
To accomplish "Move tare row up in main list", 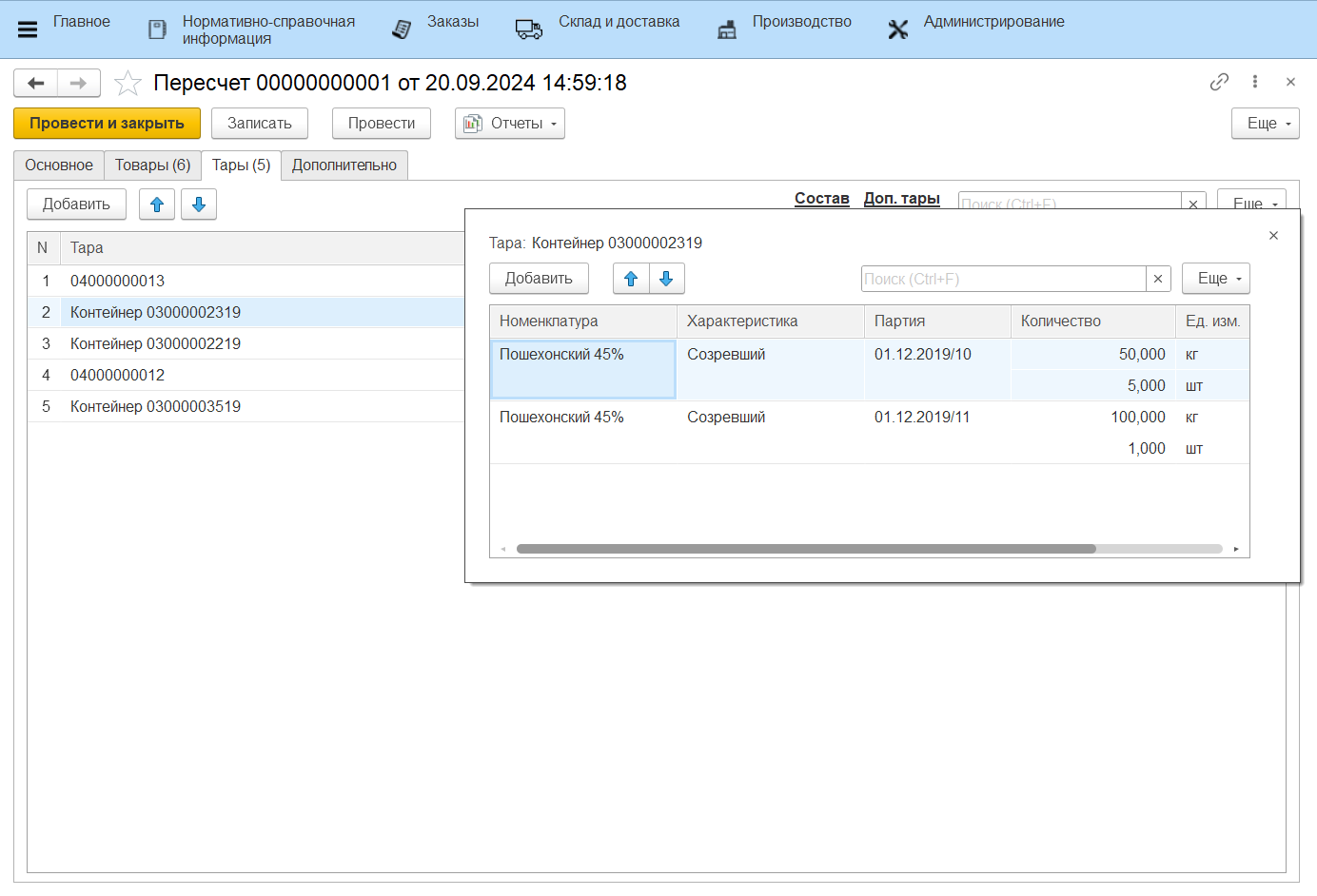I will [157, 205].
